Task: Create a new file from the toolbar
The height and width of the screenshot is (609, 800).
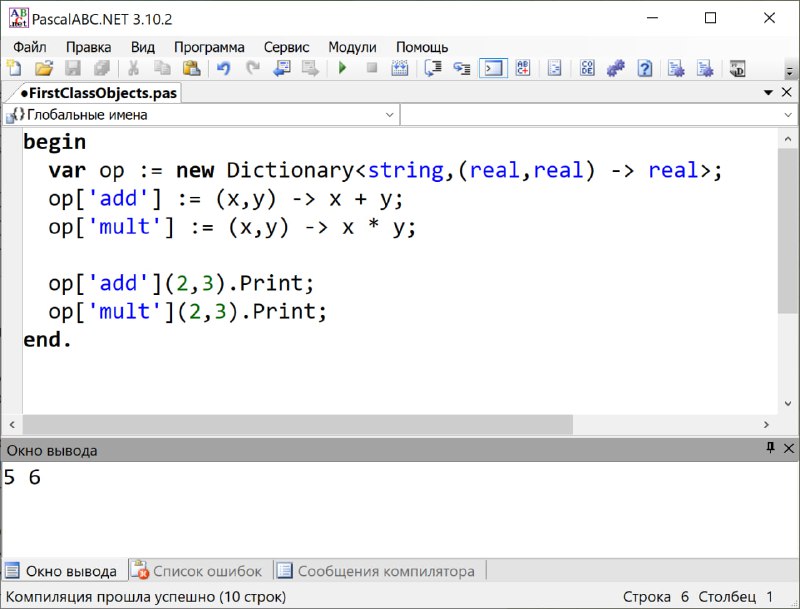Action: 14,68
